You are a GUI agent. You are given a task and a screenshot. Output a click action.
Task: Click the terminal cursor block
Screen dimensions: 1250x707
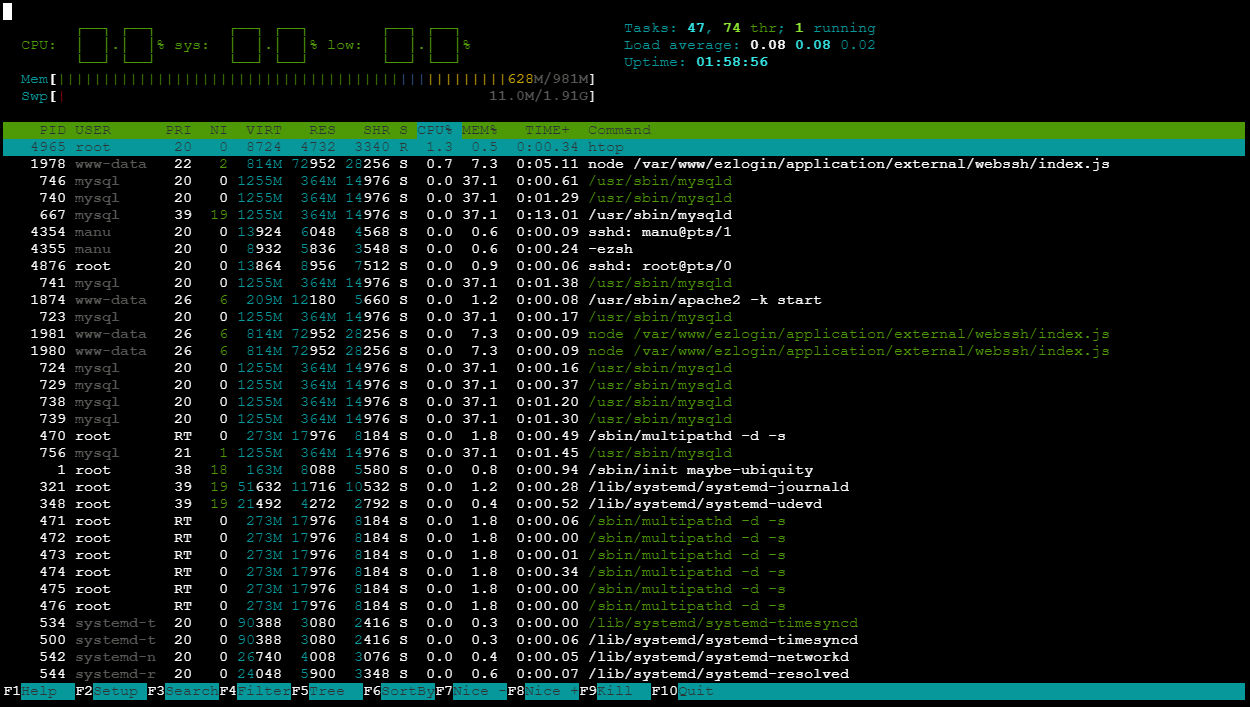pyautogui.click(x=7, y=11)
